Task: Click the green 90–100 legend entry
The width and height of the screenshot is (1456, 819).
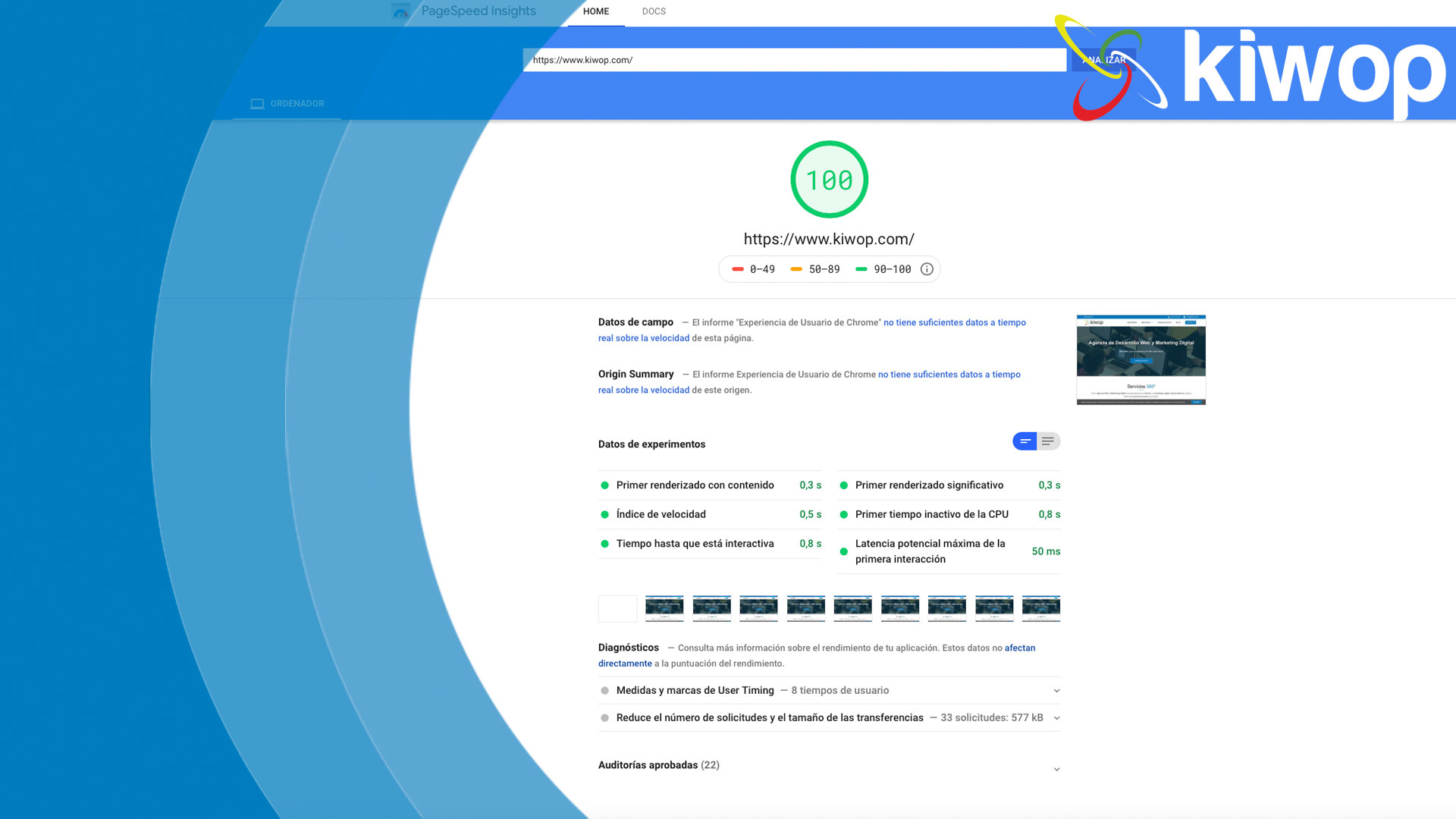Action: click(x=883, y=269)
